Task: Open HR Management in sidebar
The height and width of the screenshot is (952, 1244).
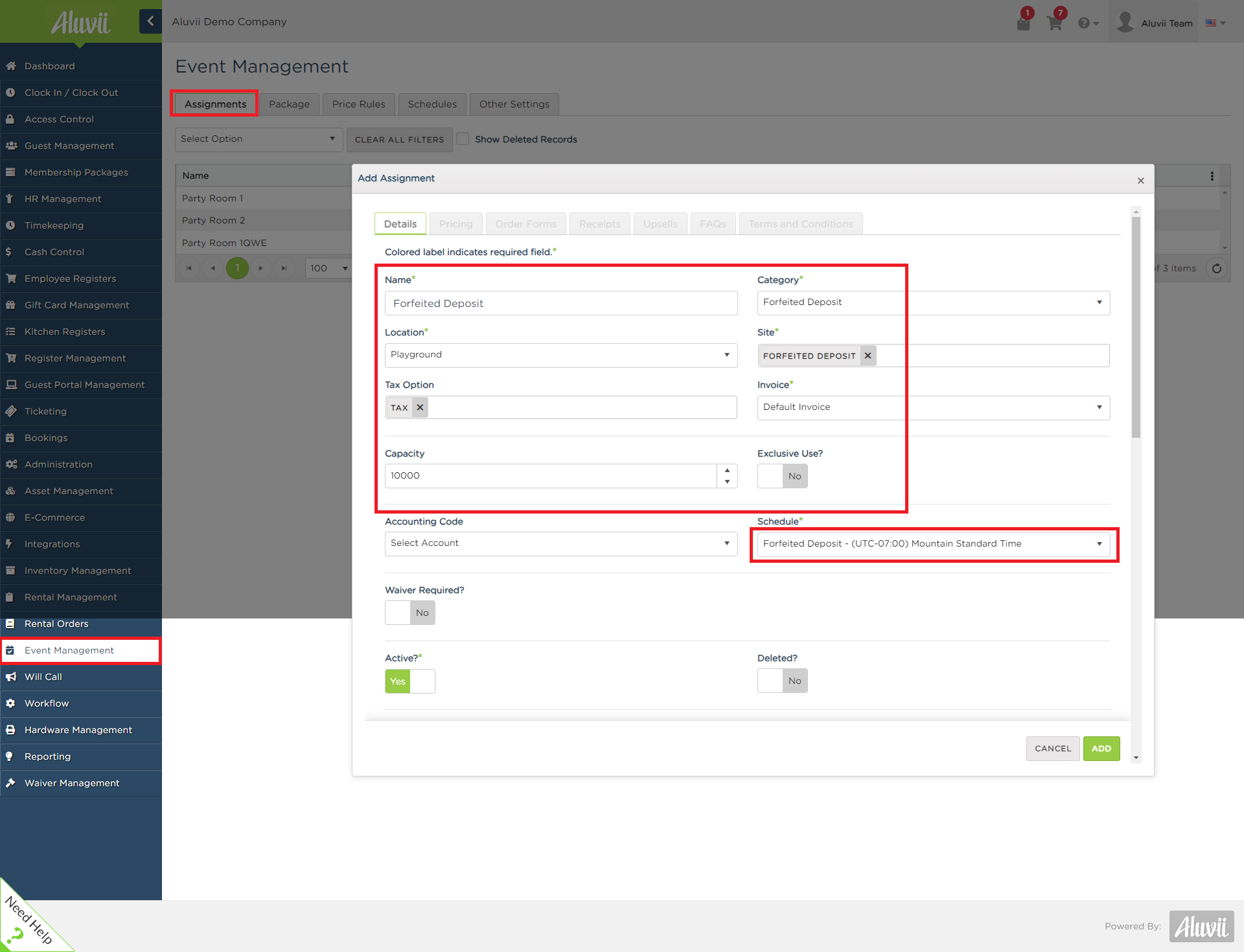Action: click(x=81, y=199)
